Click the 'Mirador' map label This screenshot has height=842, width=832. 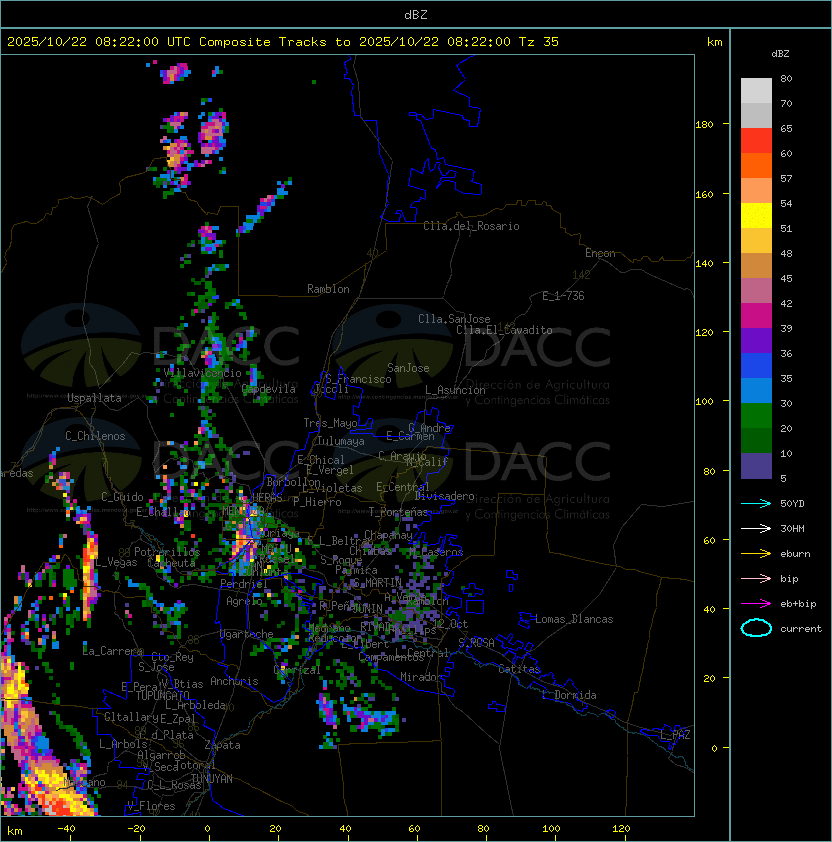(422, 677)
